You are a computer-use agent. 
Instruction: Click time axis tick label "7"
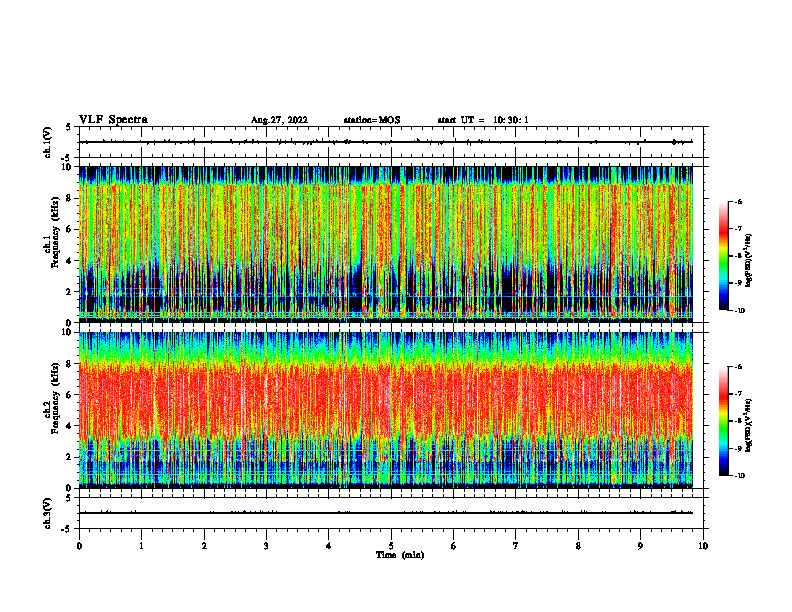click(x=516, y=546)
